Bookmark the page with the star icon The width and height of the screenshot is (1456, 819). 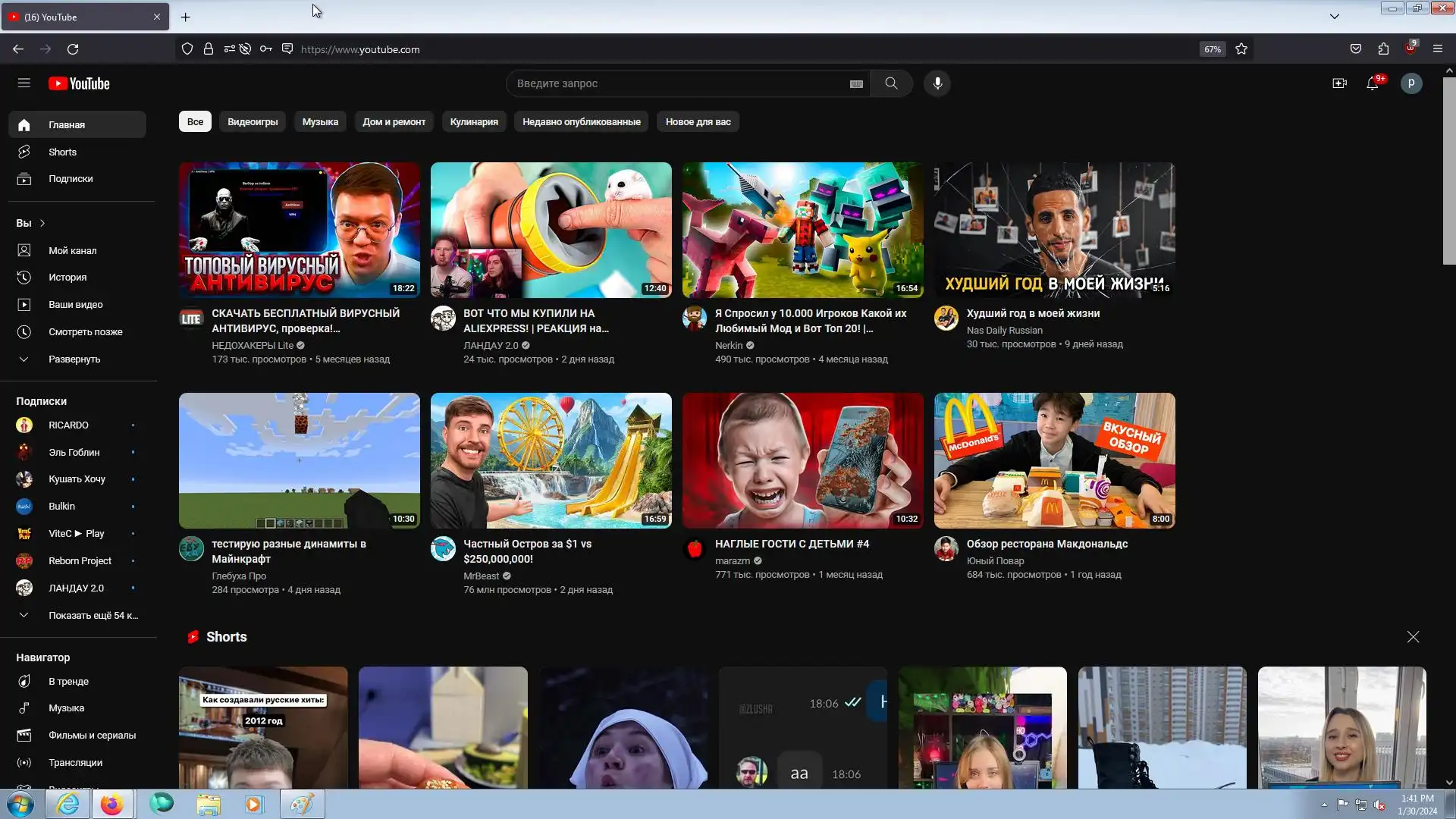pos(1241,49)
